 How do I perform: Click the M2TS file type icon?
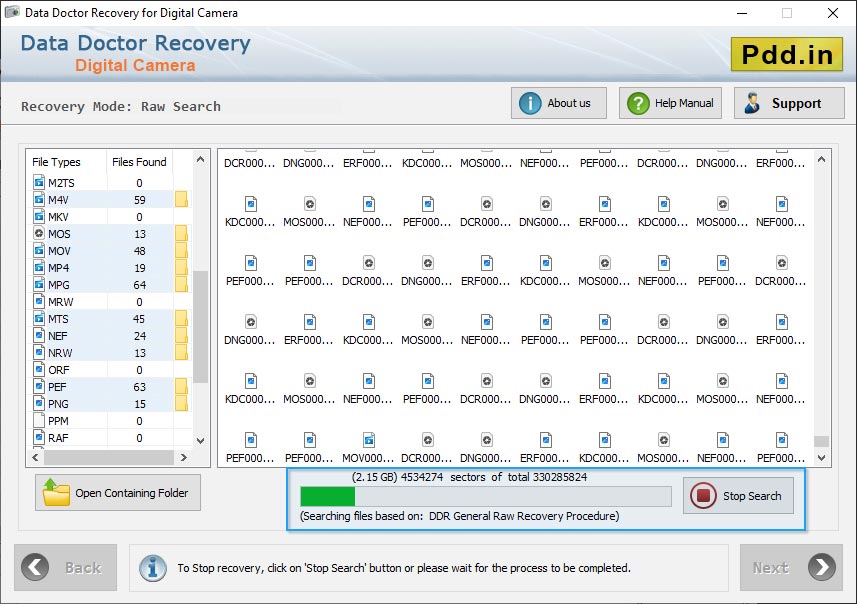click(x=39, y=182)
